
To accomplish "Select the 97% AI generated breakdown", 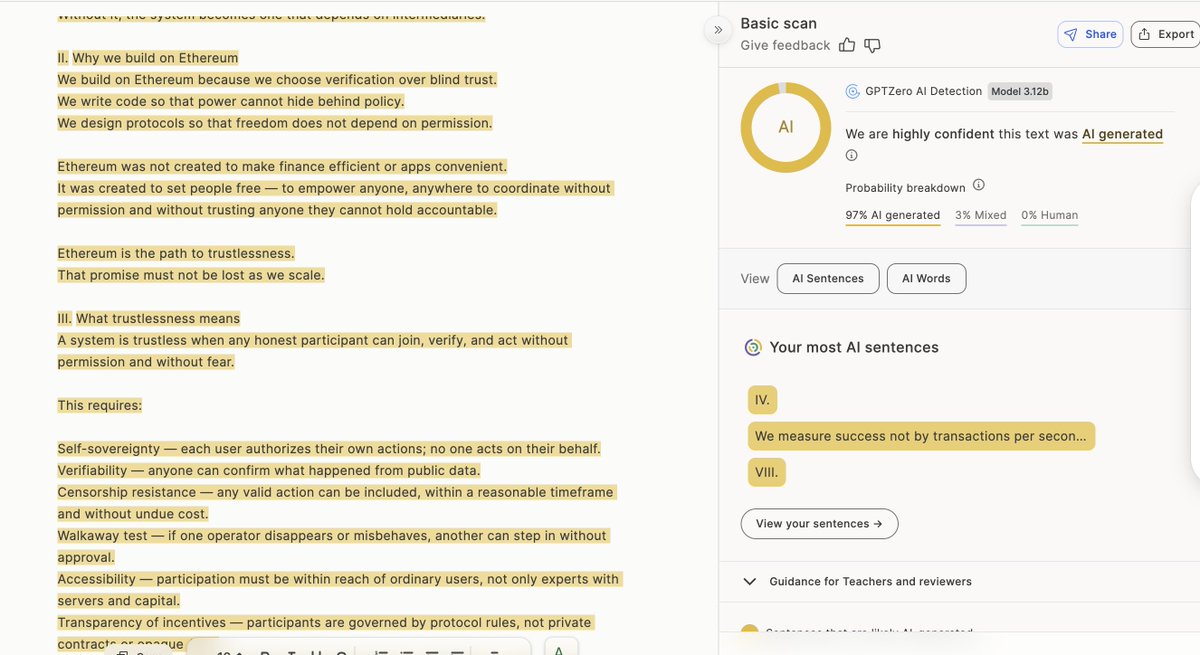I will [x=893, y=215].
